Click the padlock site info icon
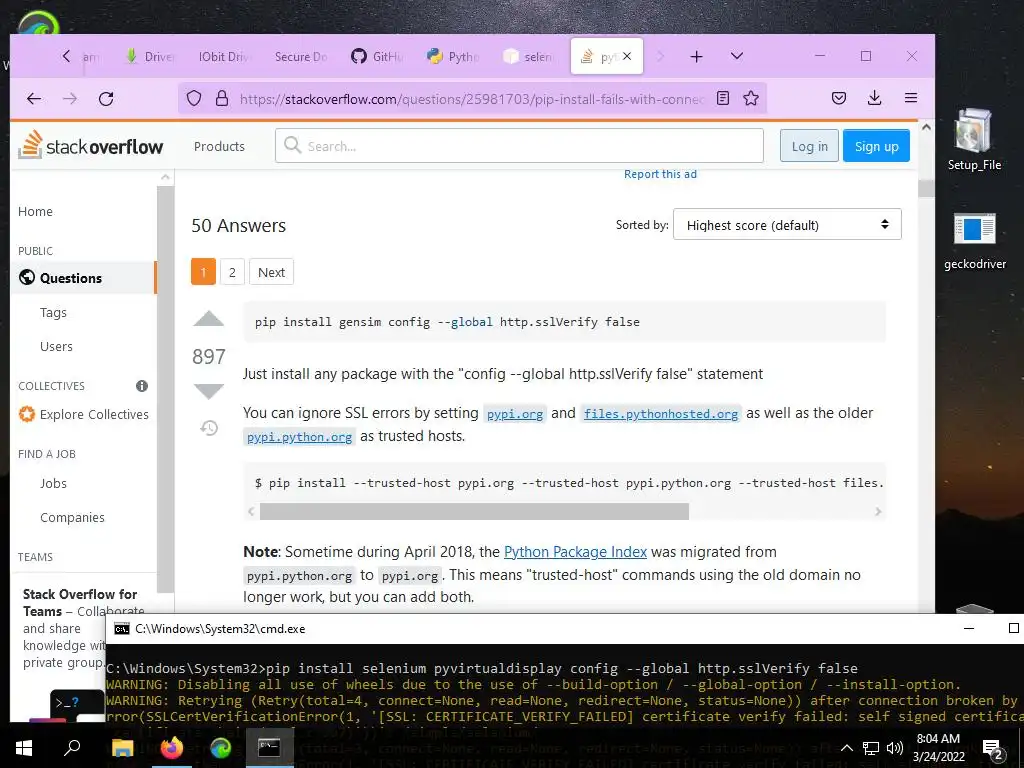Screen dimensions: 1024x768 coord(222,99)
